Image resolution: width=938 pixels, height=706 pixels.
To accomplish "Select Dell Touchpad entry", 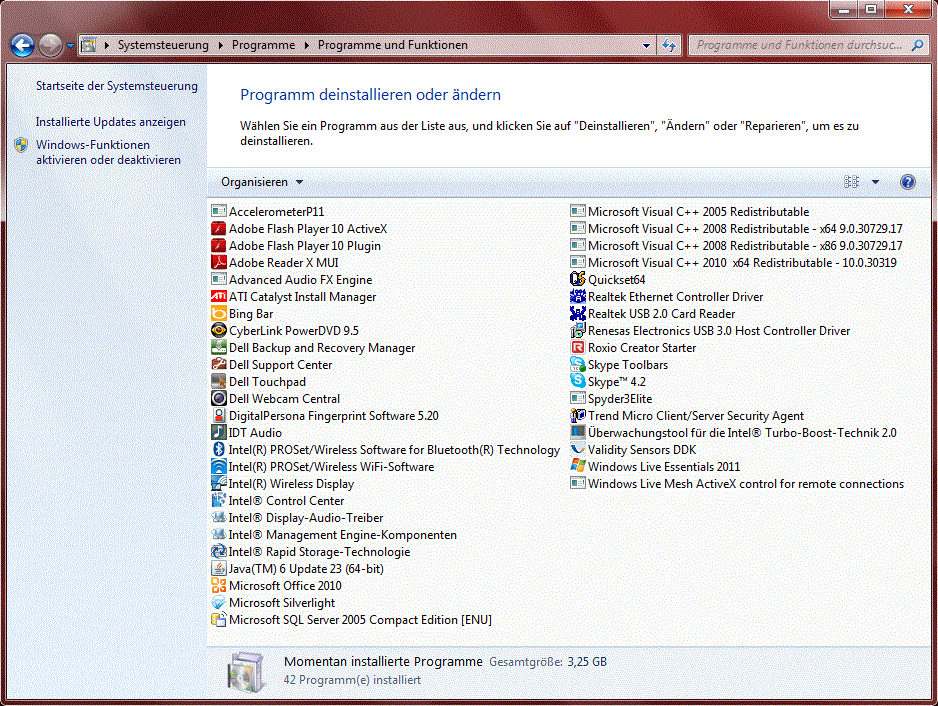I will coord(258,382).
